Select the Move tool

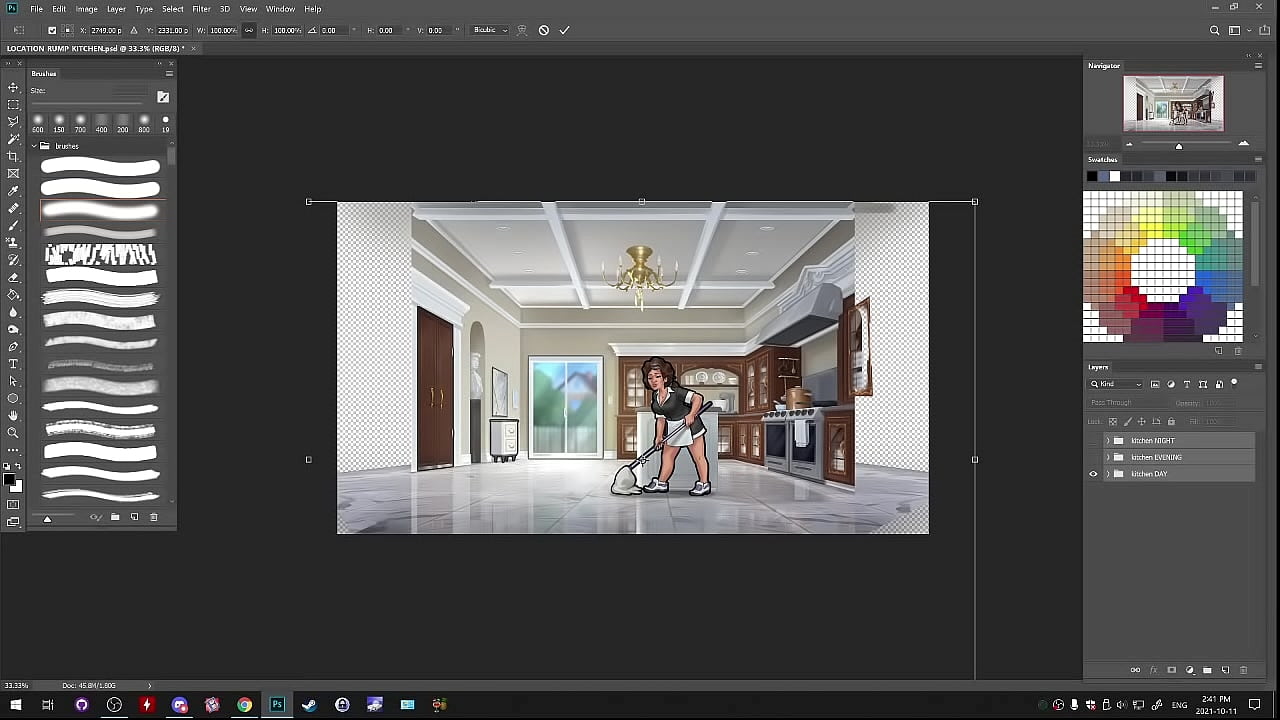coord(13,88)
